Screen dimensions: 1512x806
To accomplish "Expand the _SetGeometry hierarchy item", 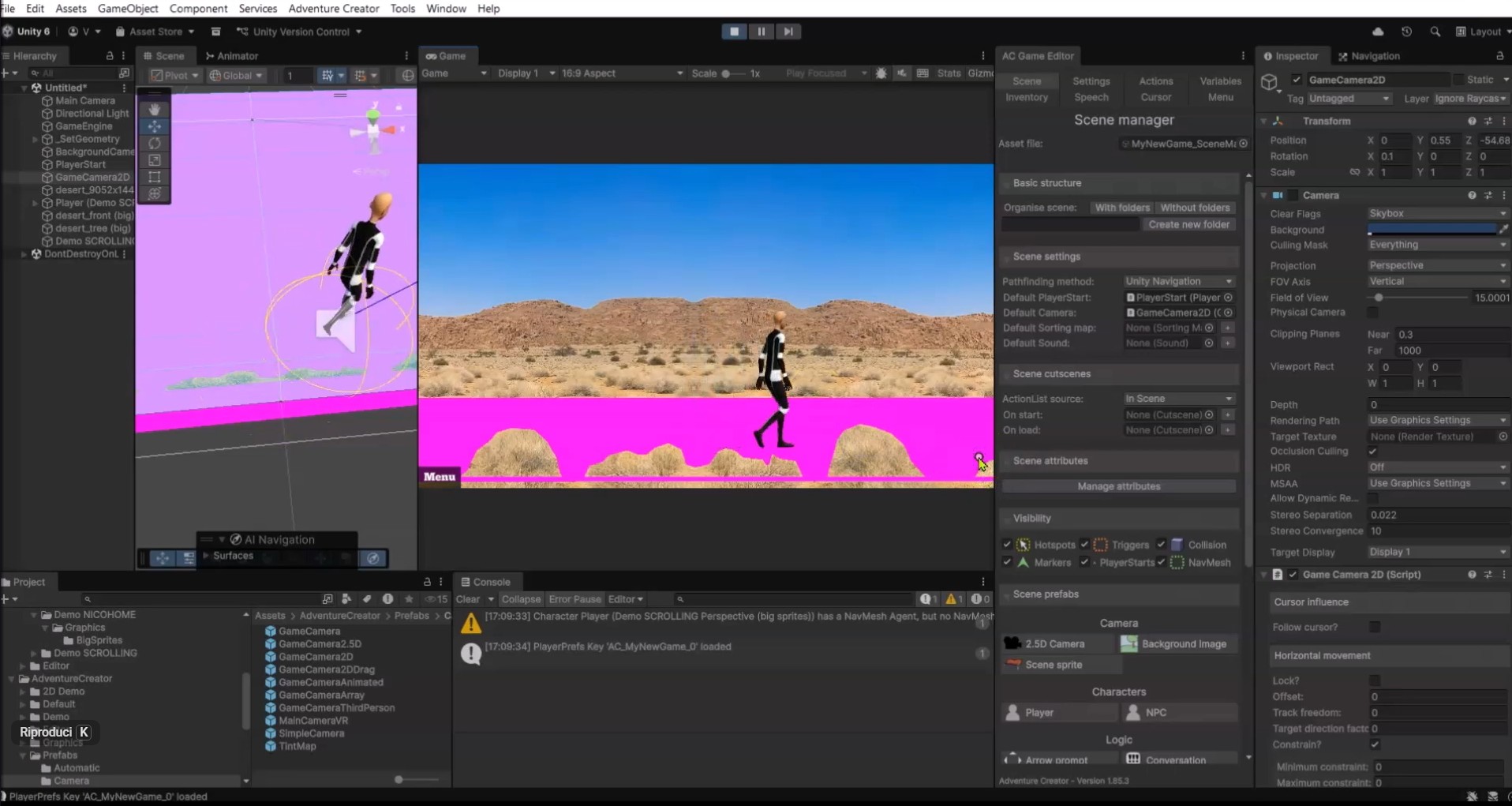I will coord(35,139).
